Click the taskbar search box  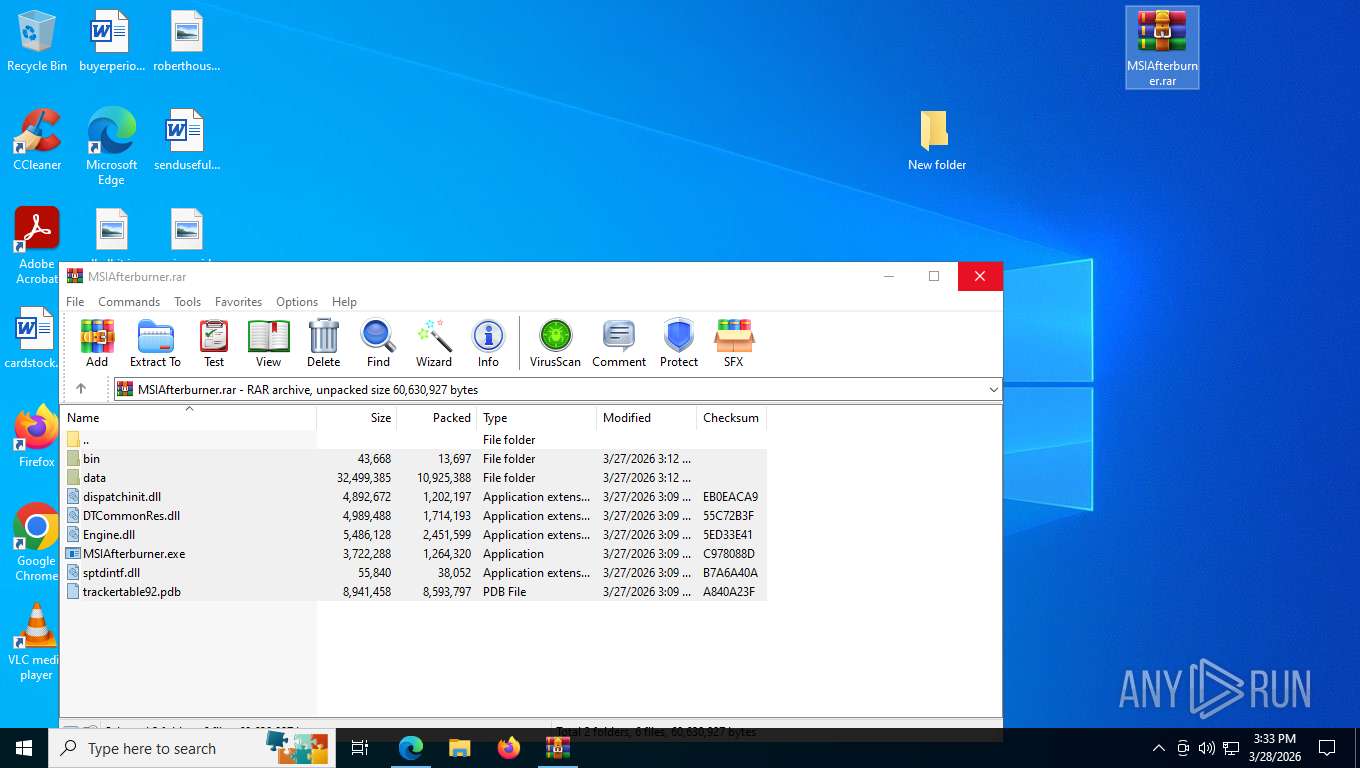[x=192, y=748]
